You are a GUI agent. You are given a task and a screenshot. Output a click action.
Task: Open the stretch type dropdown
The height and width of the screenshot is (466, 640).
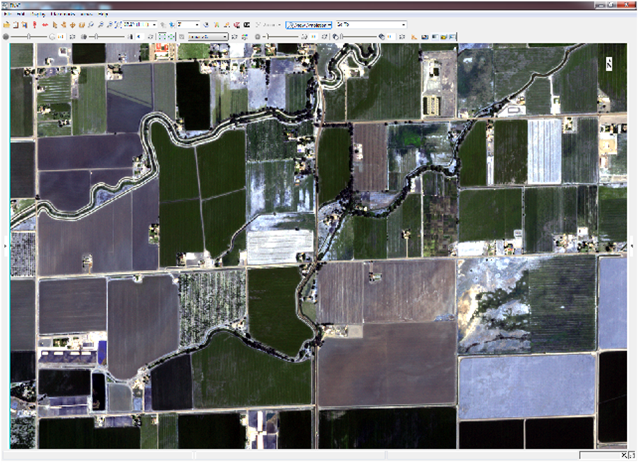[x=224, y=37]
